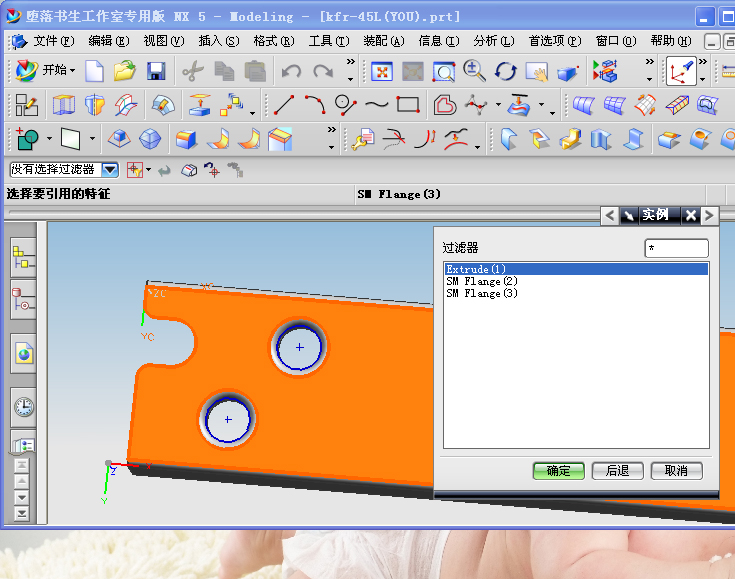Open the 插入(S) menu
Viewport: 735px width, 579px height.
point(218,41)
